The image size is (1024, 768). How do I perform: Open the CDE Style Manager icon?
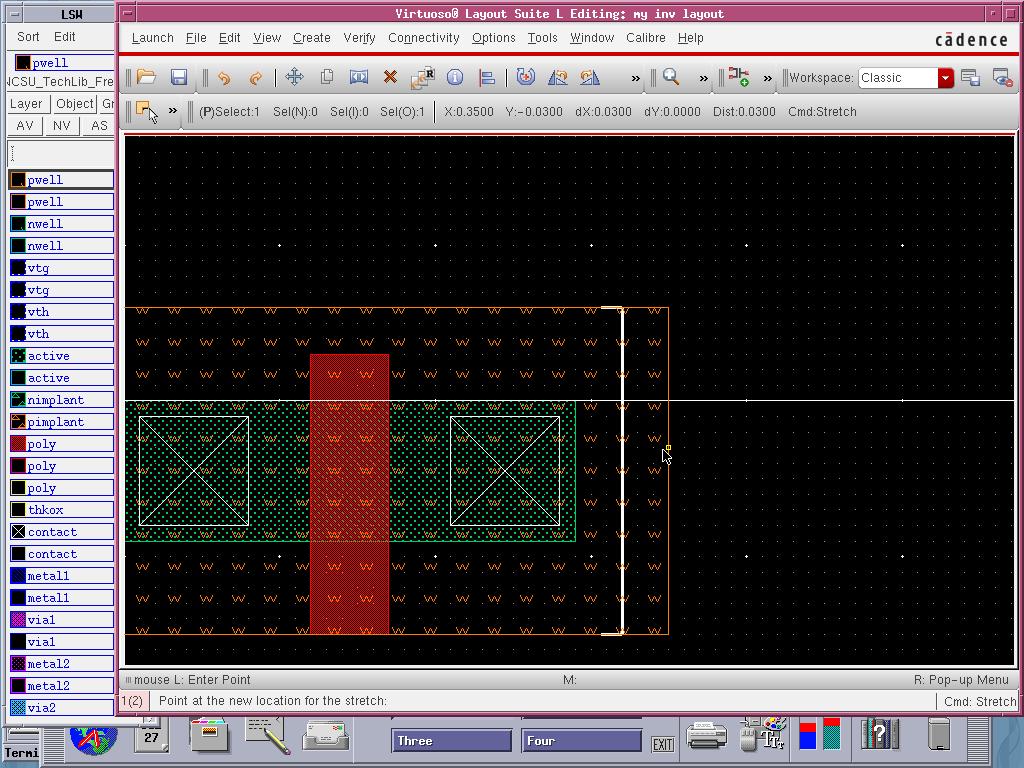[763, 734]
